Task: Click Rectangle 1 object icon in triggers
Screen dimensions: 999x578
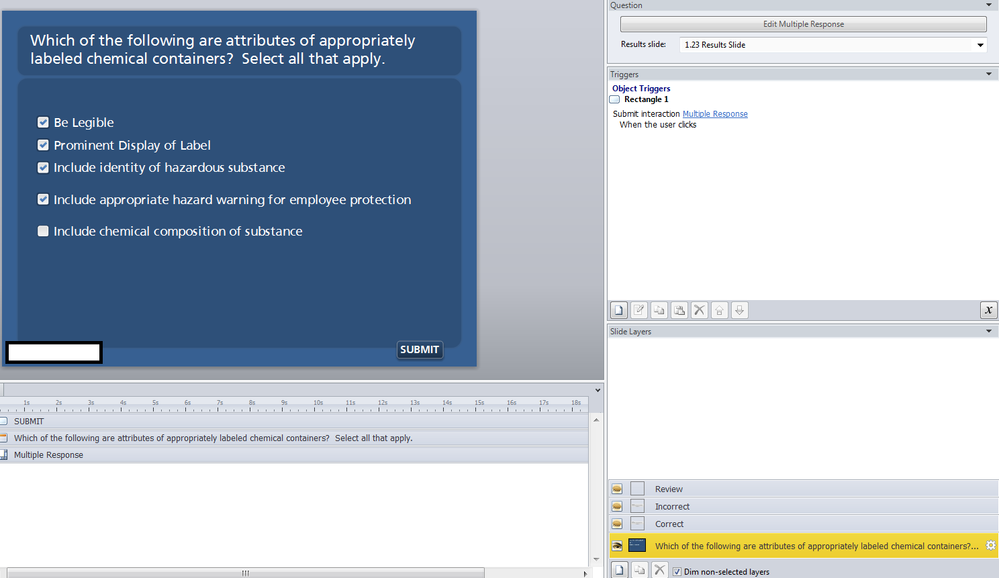Action: tap(615, 99)
